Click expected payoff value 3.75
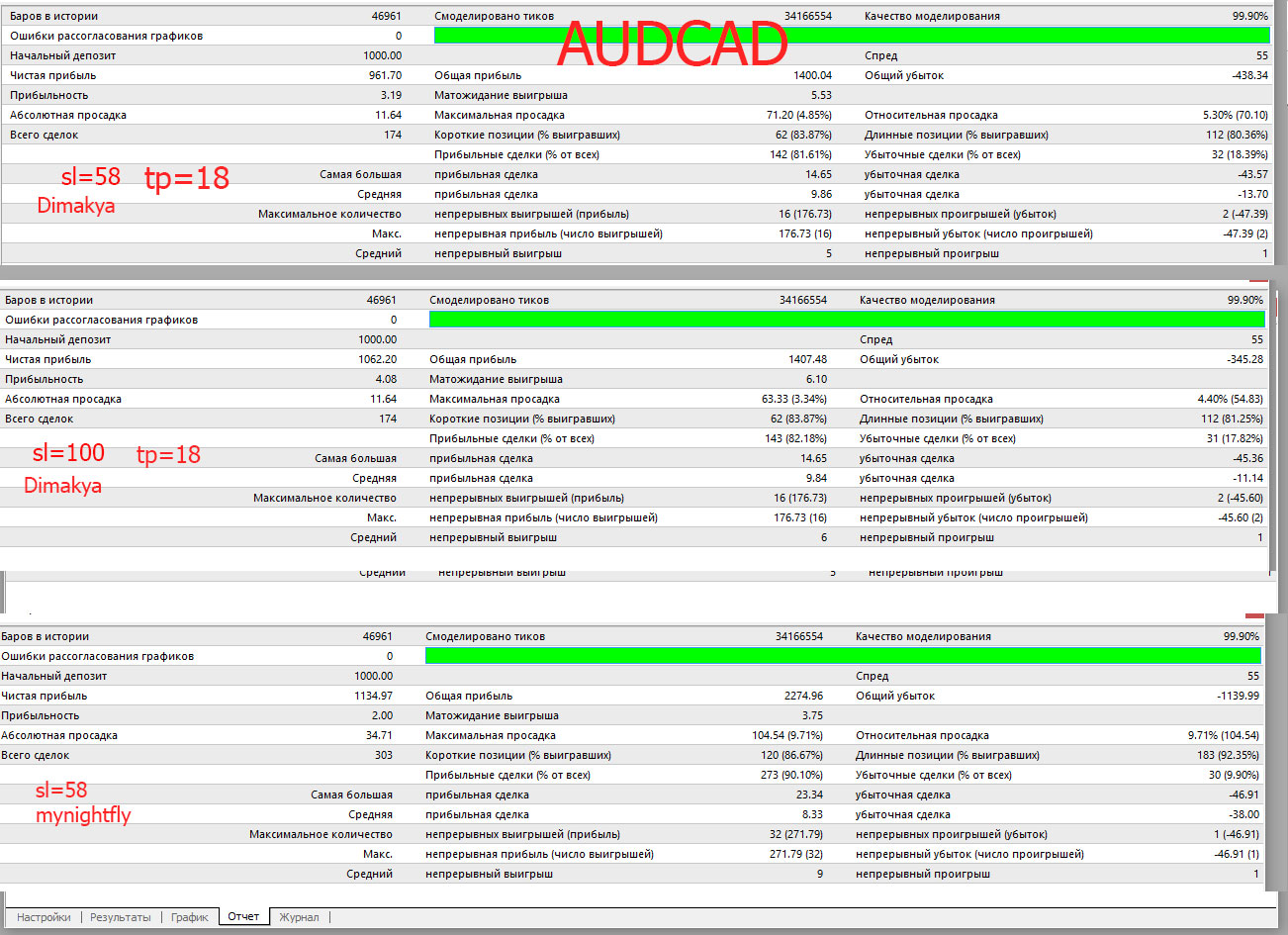This screenshot has height=935, width=1288. coord(812,715)
